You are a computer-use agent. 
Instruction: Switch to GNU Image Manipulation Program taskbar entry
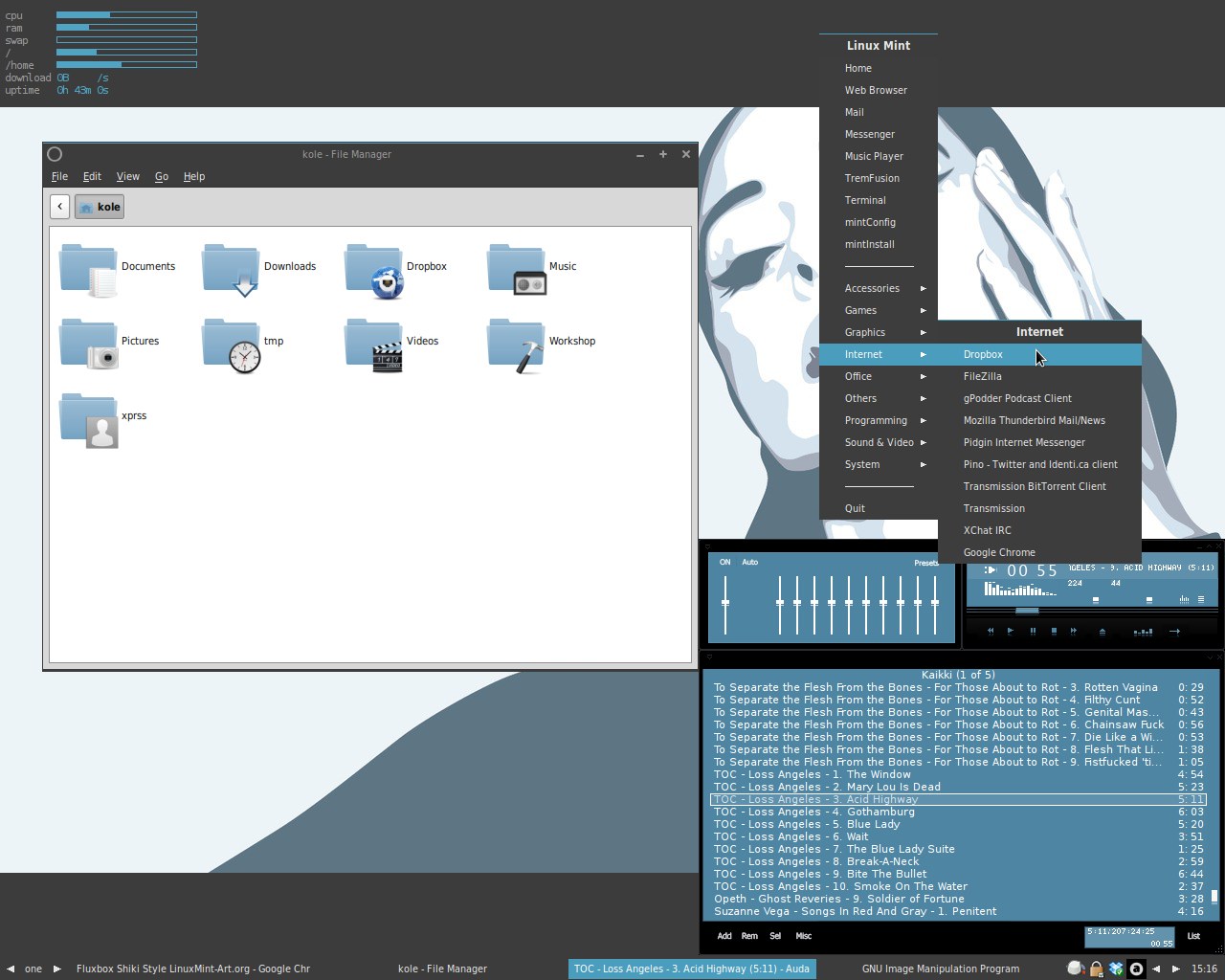(x=941, y=969)
